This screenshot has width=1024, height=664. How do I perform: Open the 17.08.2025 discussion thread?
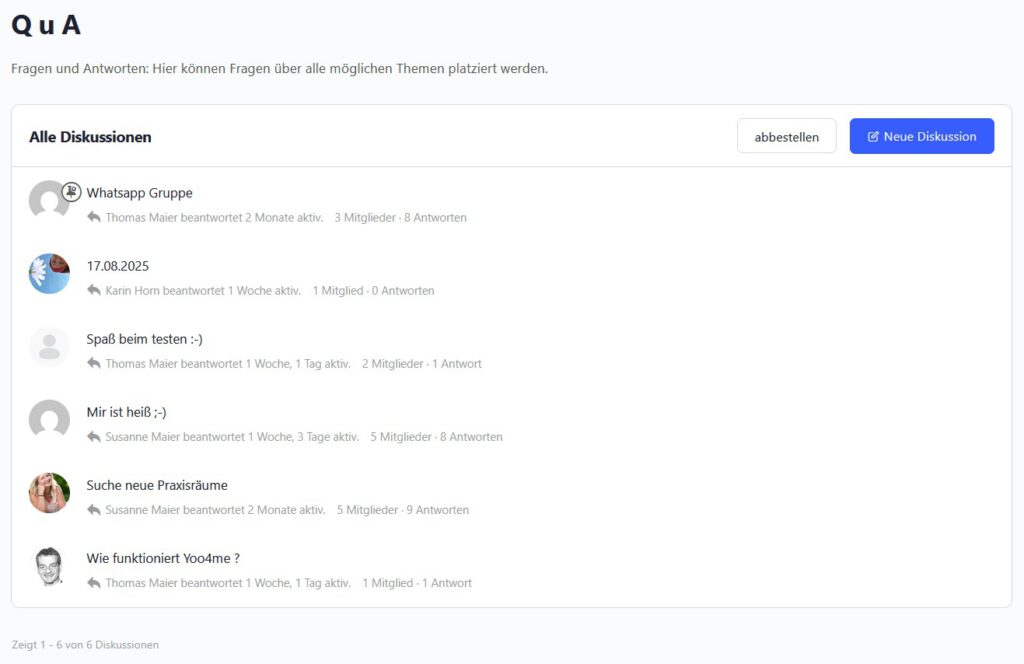117,266
